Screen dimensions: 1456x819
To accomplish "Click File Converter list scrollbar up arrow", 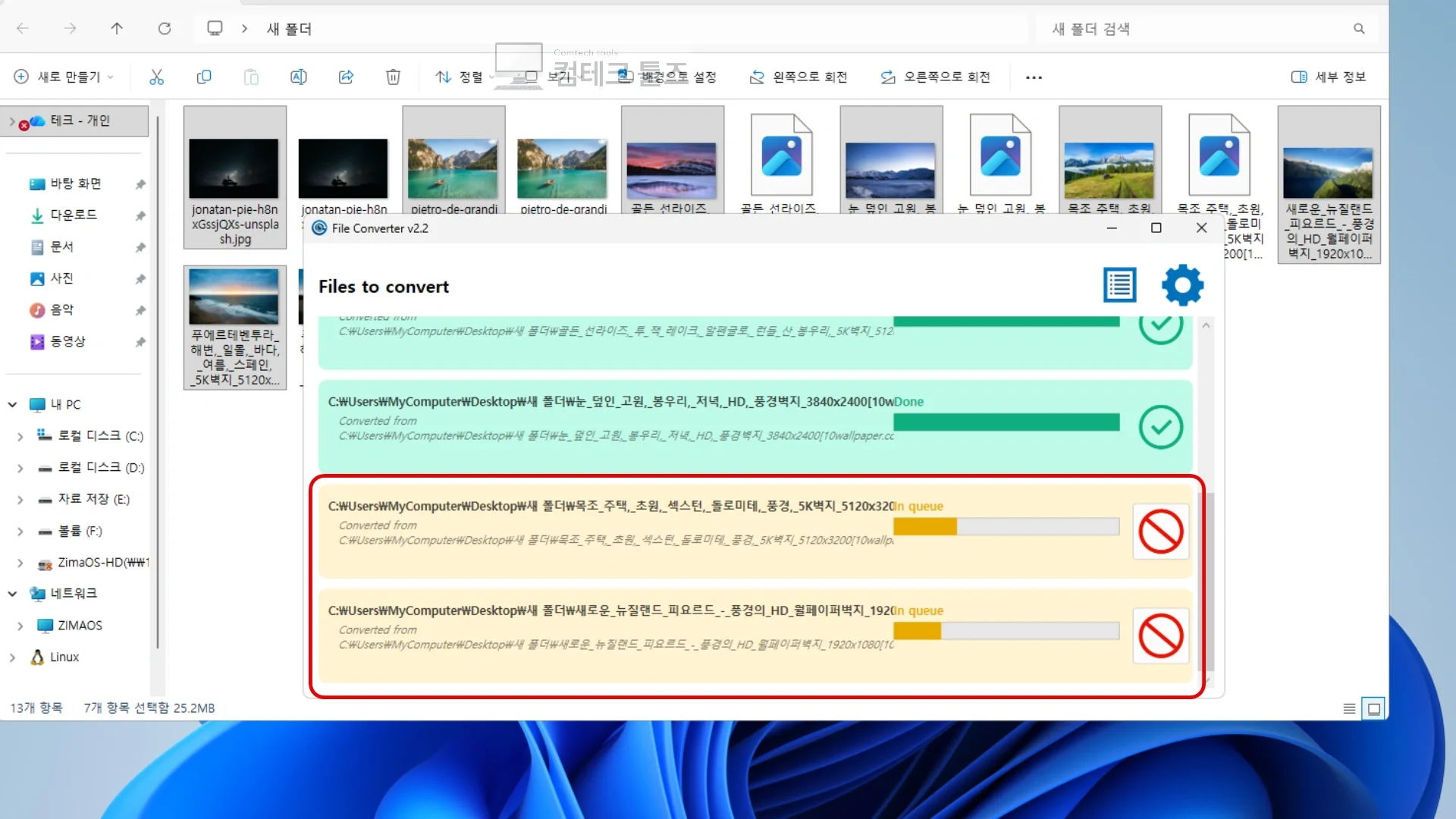I will coord(1206,325).
